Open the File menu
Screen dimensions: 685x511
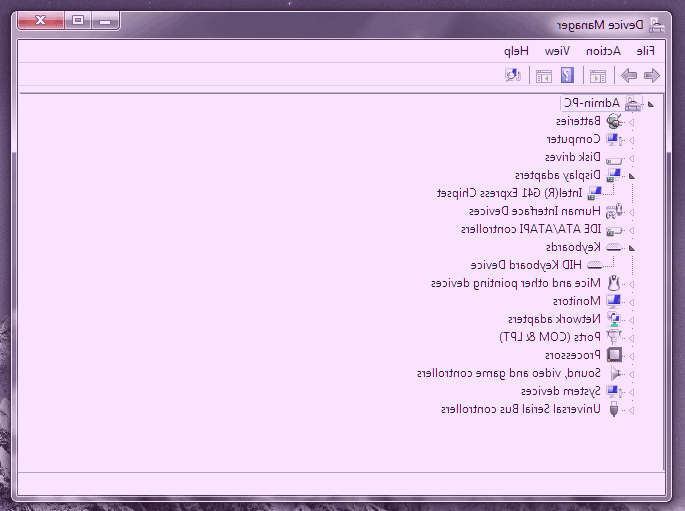point(645,51)
